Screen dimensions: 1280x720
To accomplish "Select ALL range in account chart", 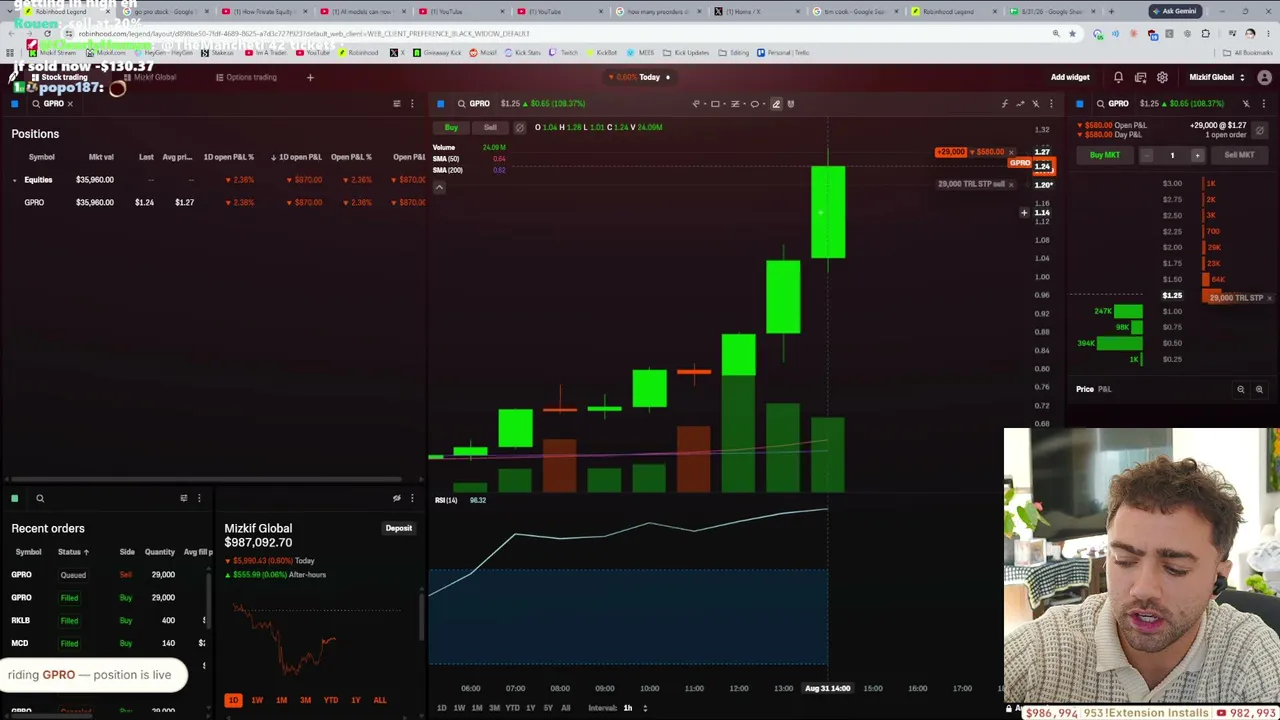I will [380, 700].
